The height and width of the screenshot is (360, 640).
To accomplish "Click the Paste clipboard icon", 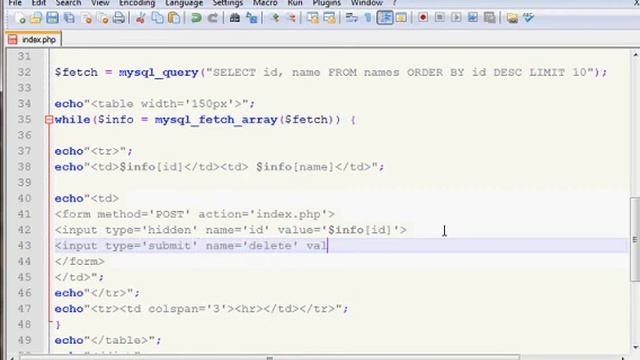I will click(174, 18).
